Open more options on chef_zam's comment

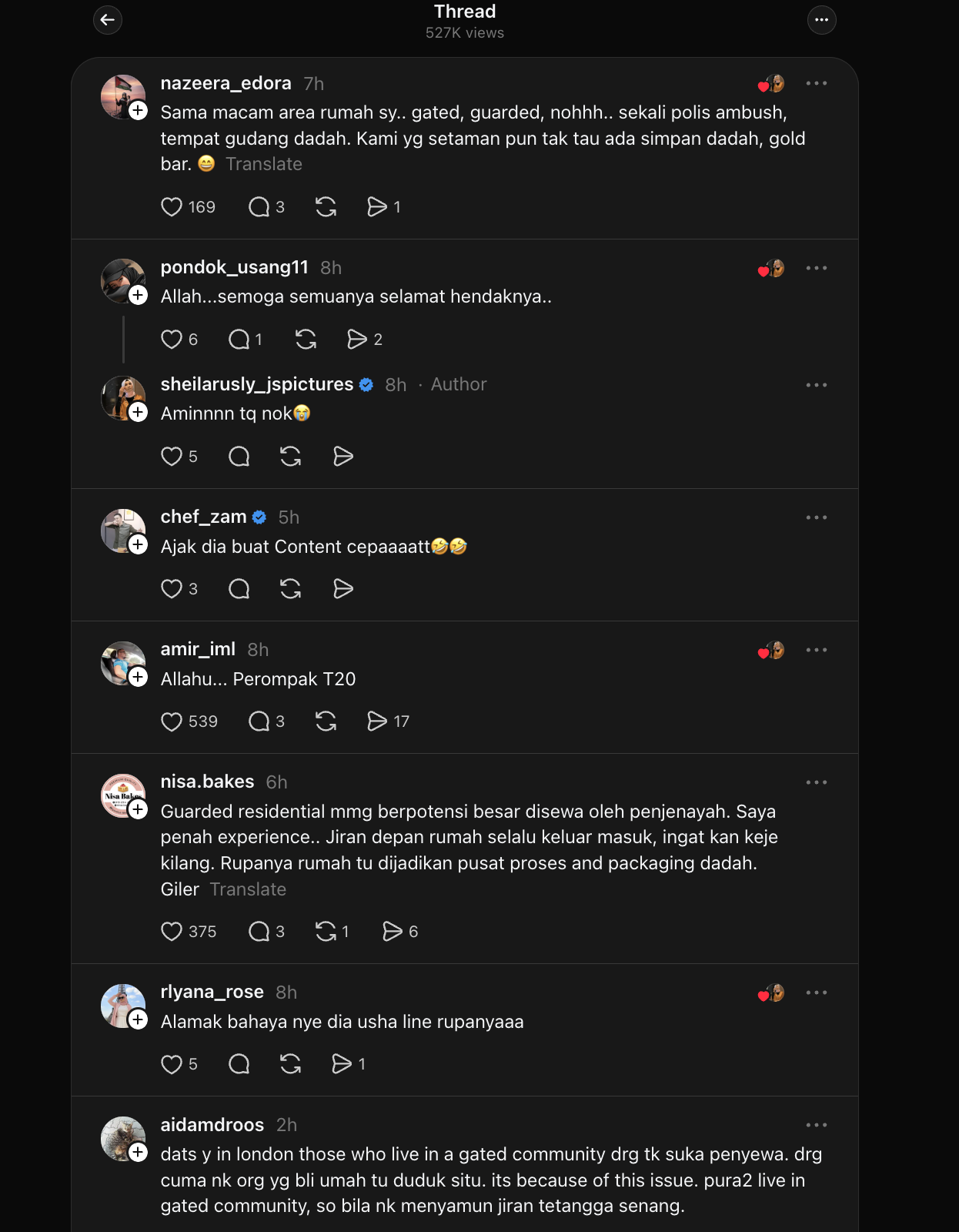(816, 517)
